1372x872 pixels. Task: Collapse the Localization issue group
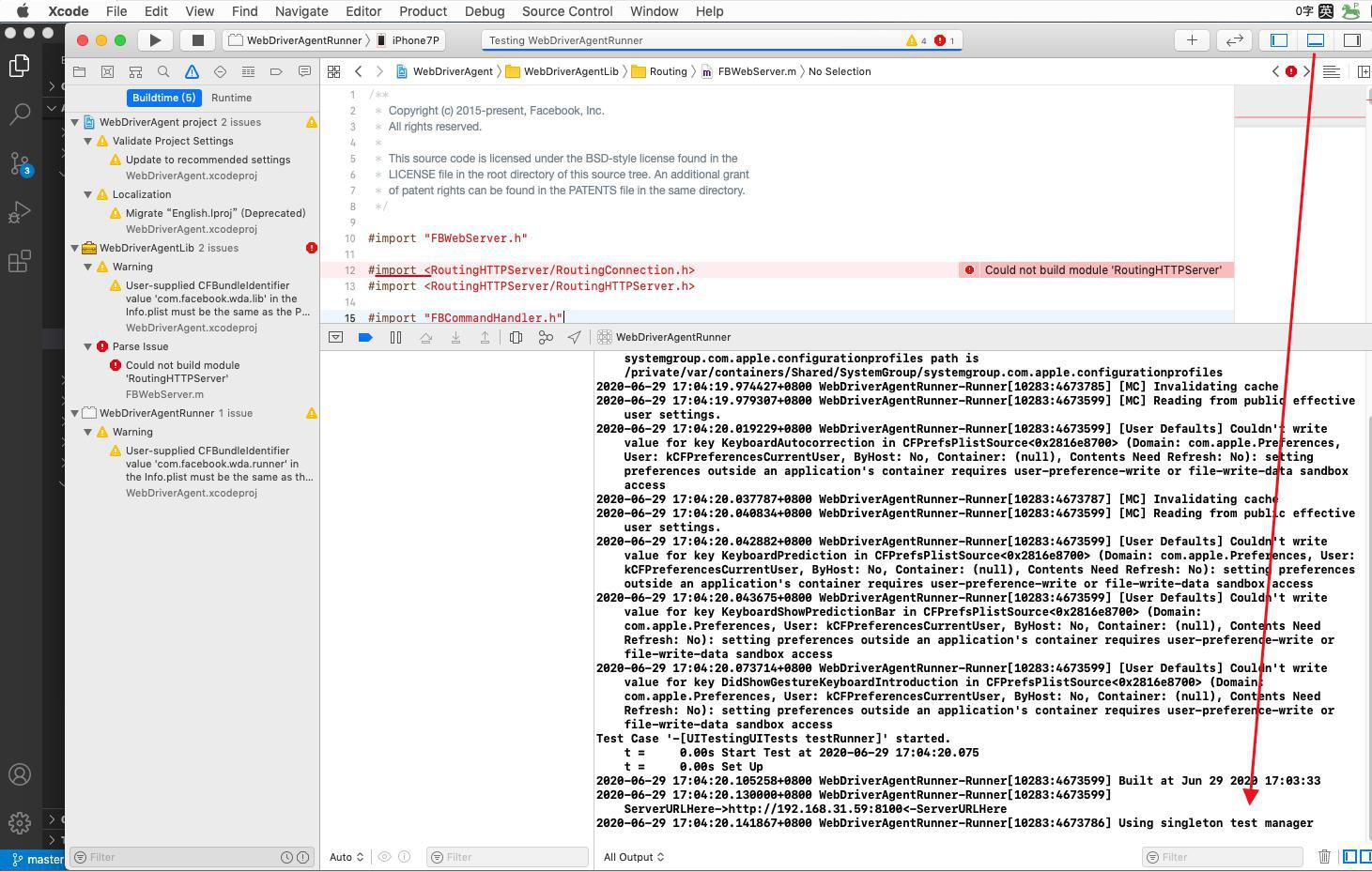[88, 194]
